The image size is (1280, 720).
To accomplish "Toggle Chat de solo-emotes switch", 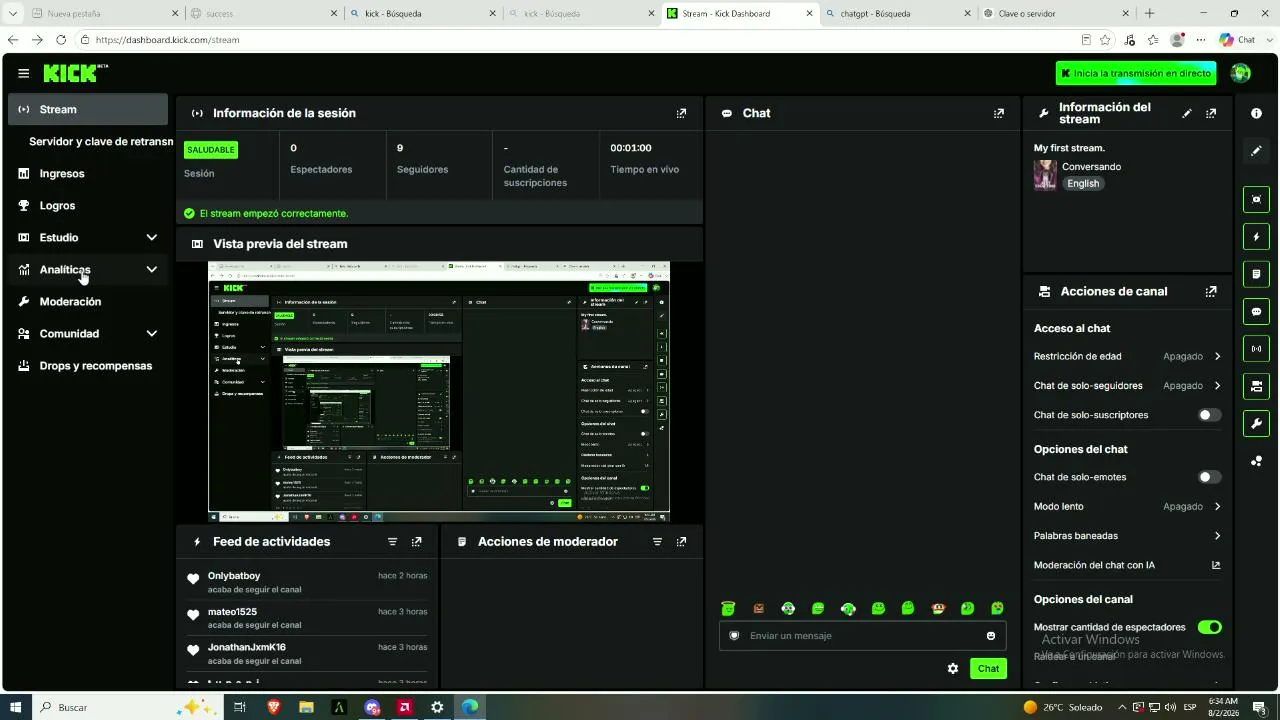I will pos(1209,477).
